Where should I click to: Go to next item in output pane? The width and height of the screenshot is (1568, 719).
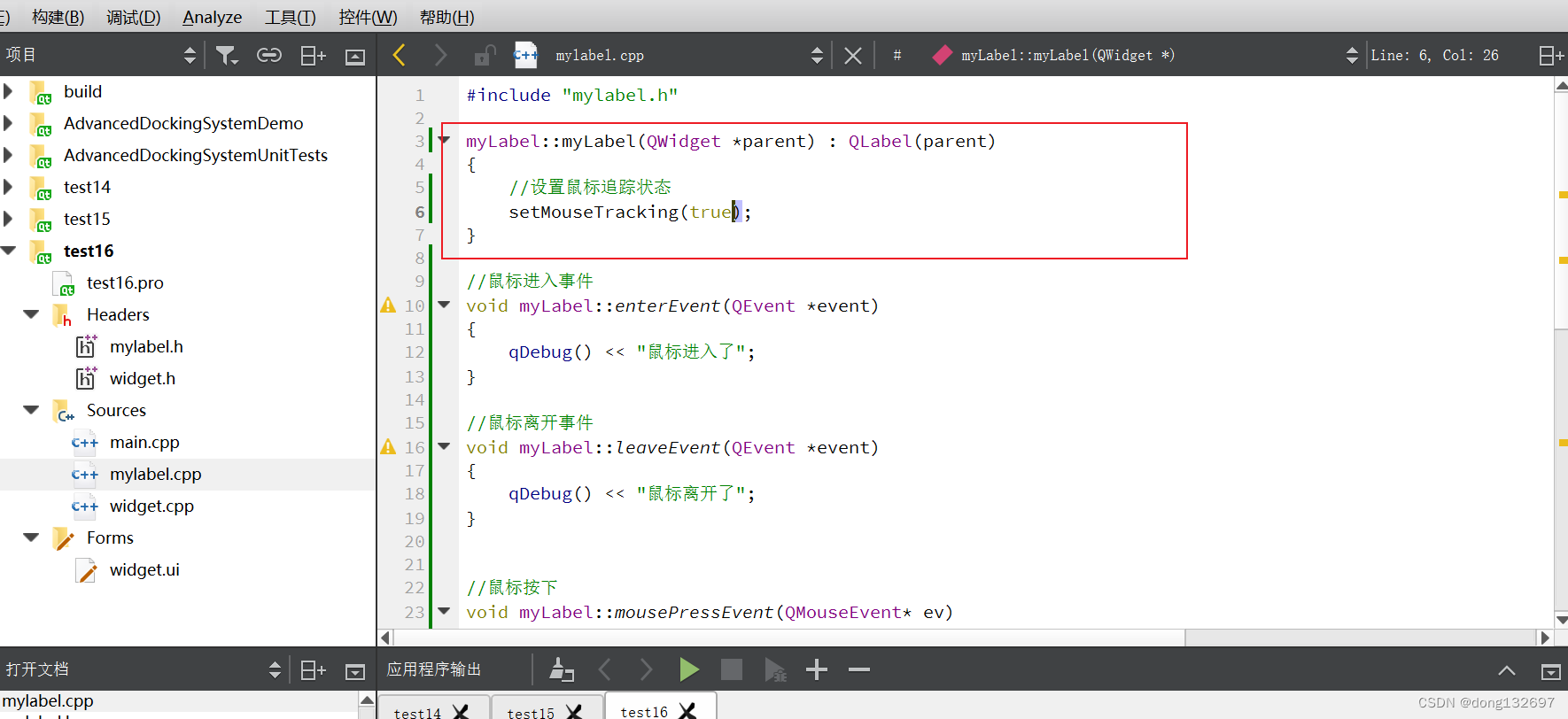pyautogui.click(x=646, y=669)
